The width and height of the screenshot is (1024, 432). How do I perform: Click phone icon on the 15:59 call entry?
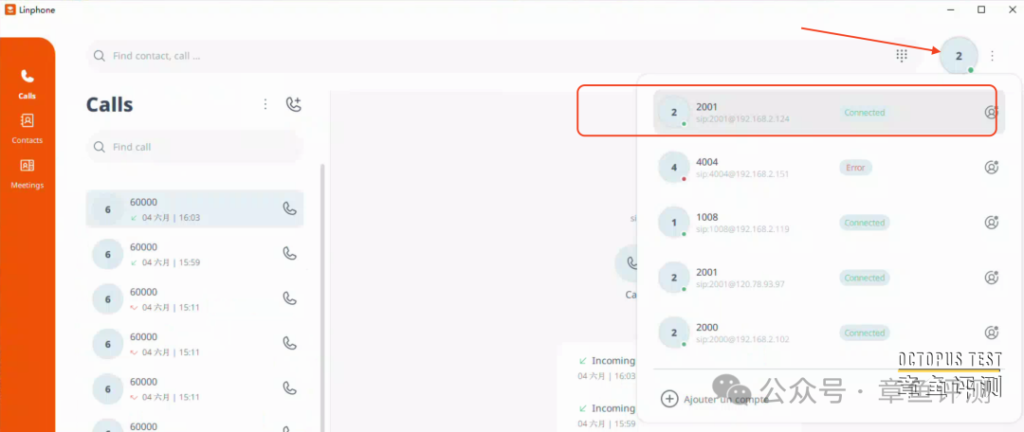tap(289, 254)
